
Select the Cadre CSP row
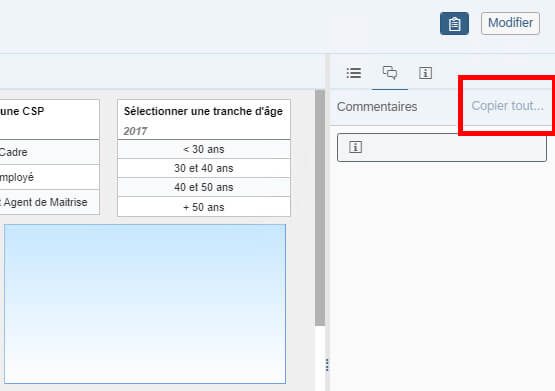coord(50,152)
